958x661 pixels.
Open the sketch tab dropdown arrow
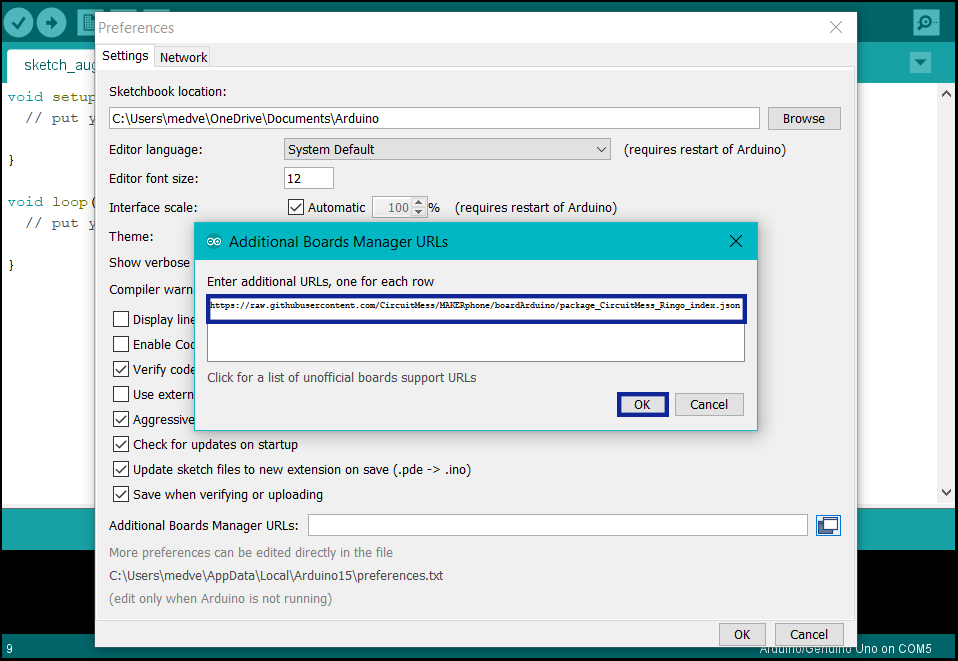pos(920,62)
